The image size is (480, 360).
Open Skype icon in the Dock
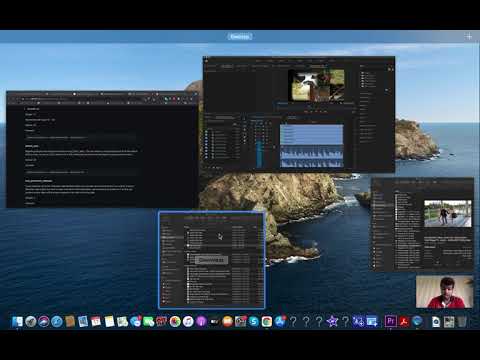point(254,322)
